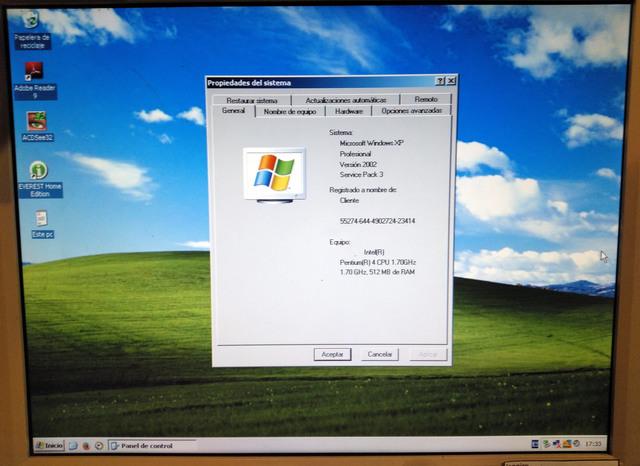Select the Este pc desktop icon
Screen dimensions: 640x466
[42, 224]
